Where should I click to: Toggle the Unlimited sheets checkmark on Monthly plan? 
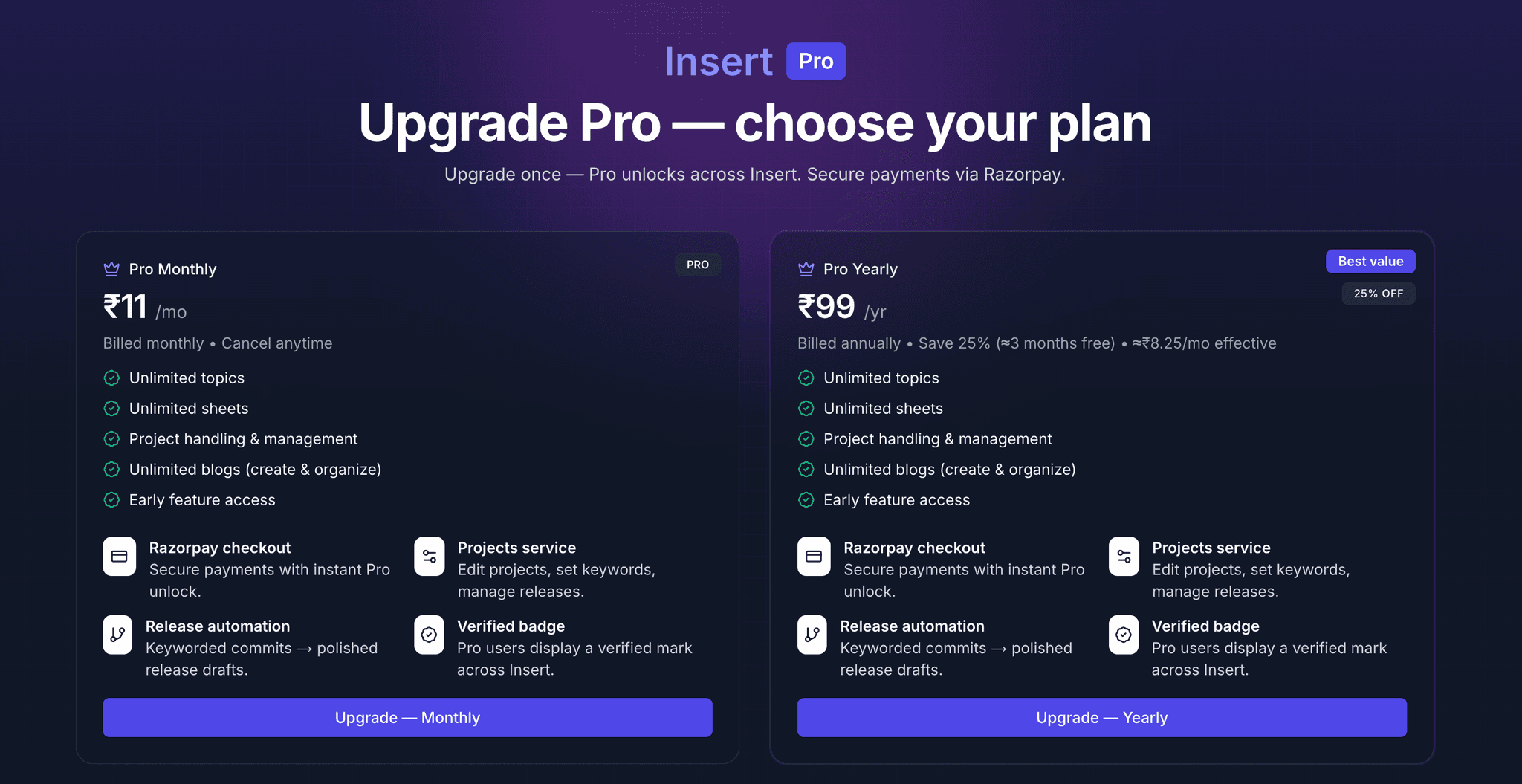click(111, 408)
